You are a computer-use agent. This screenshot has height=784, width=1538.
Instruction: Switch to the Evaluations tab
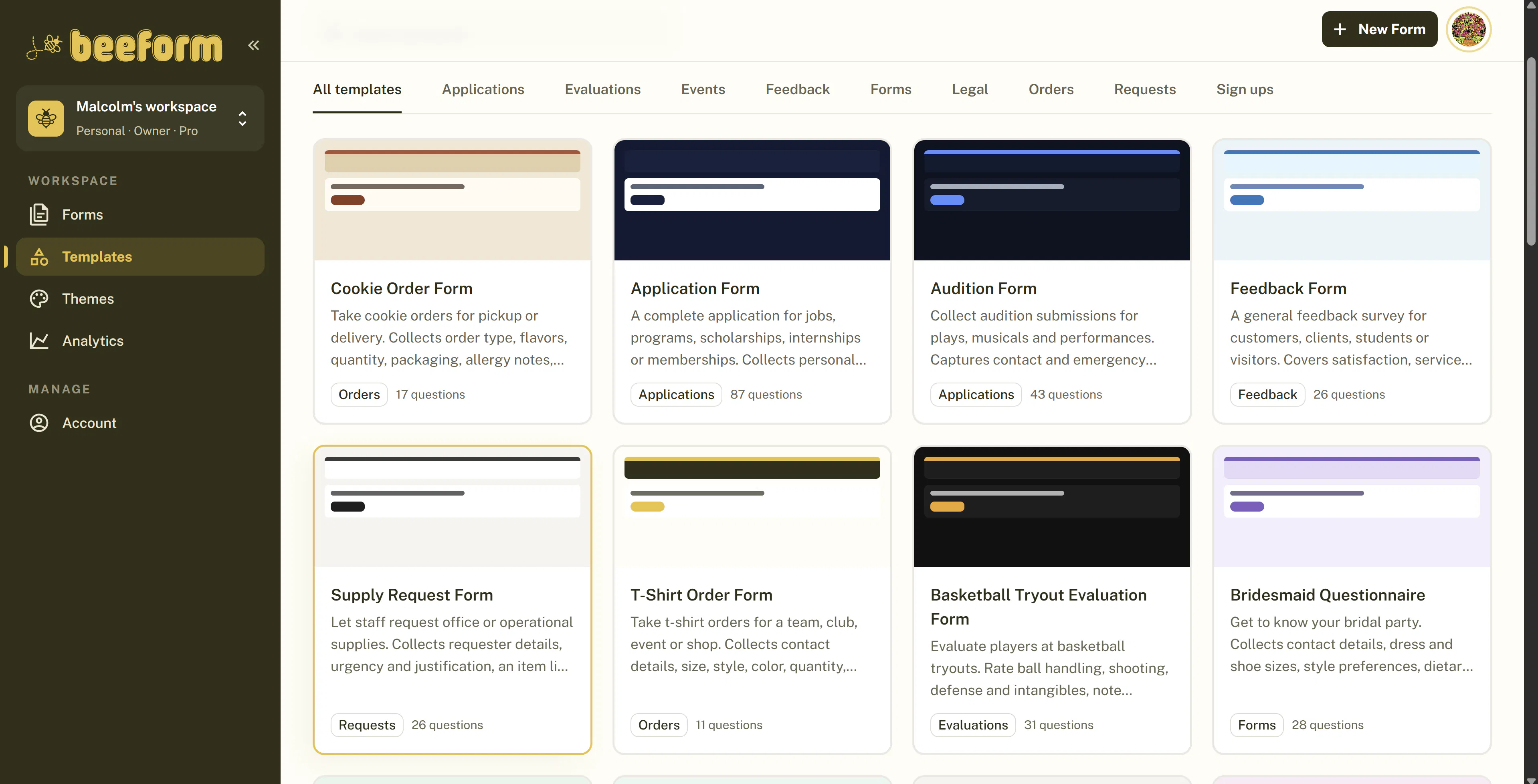click(602, 89)
